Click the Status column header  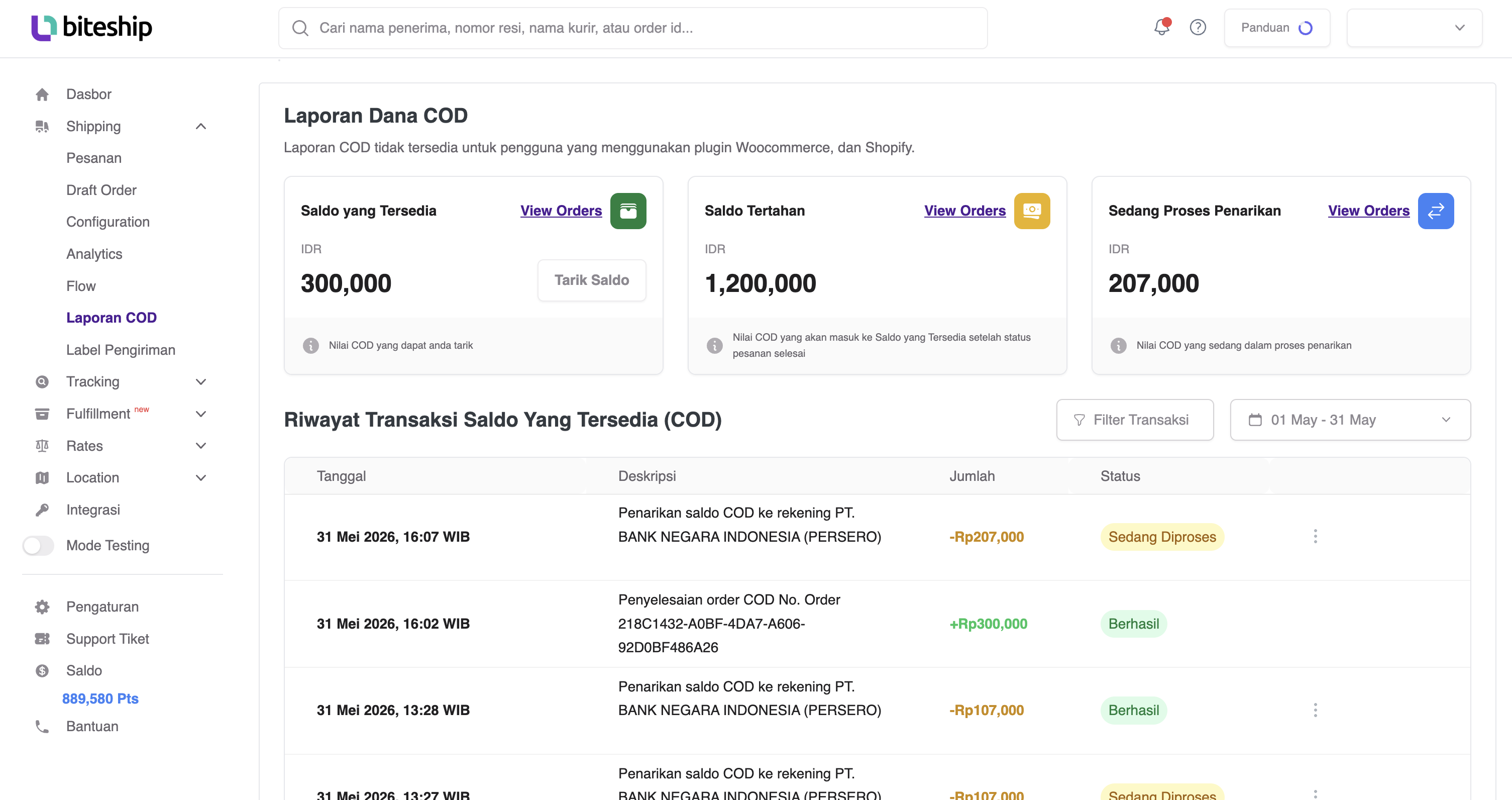point(1120,476)
